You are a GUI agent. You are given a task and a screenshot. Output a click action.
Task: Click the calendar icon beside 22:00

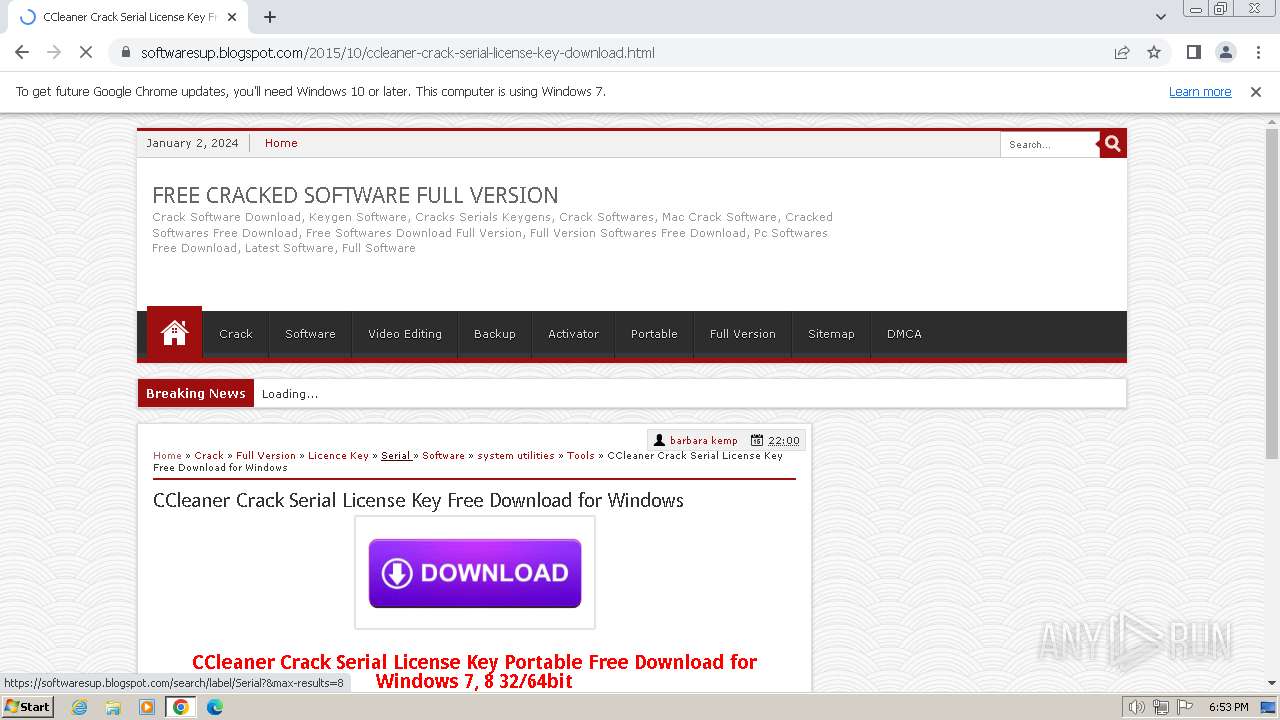pos(757,440)
